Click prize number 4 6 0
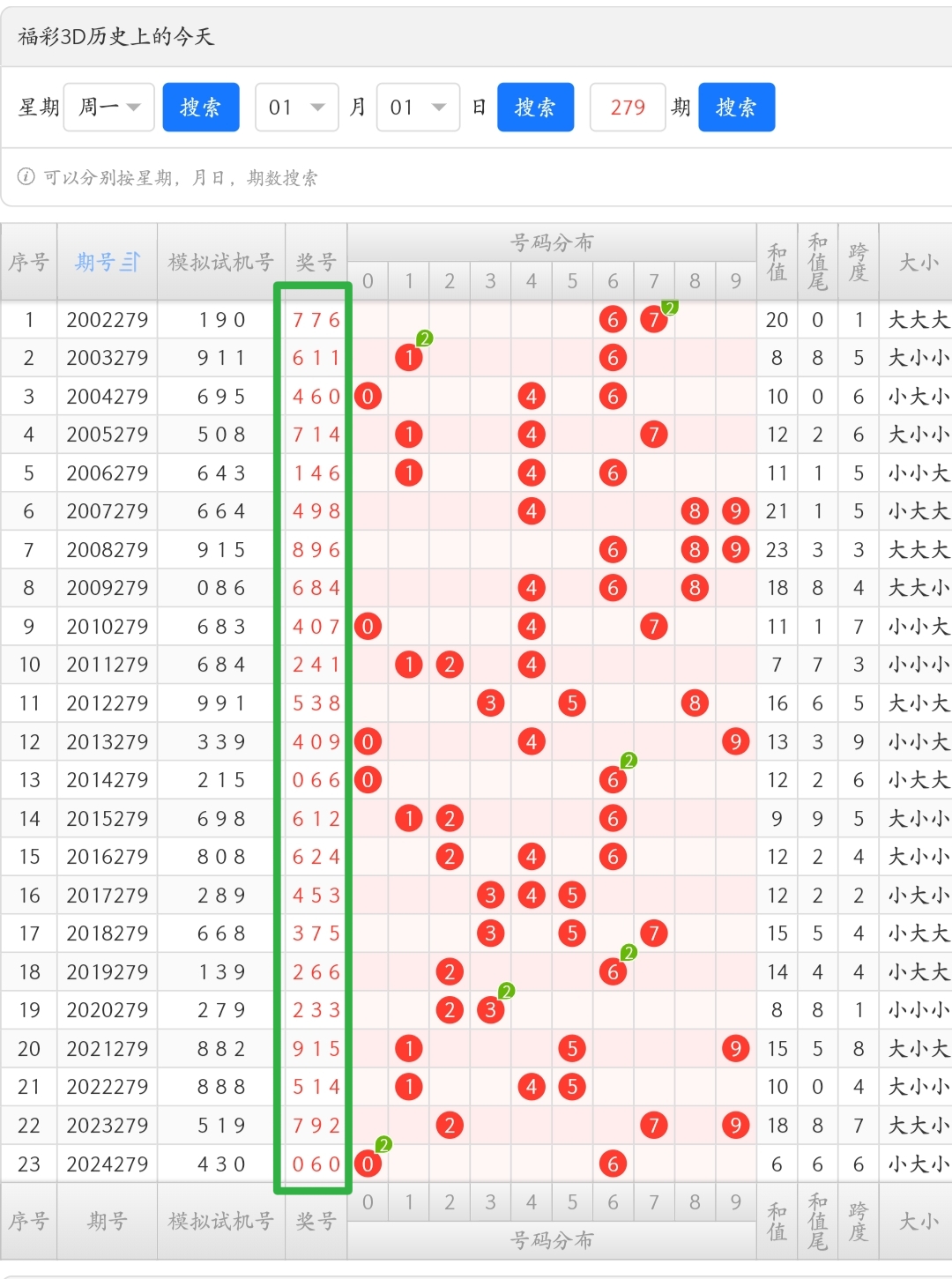The image size is (952, 1279). [x=316, y=396]
